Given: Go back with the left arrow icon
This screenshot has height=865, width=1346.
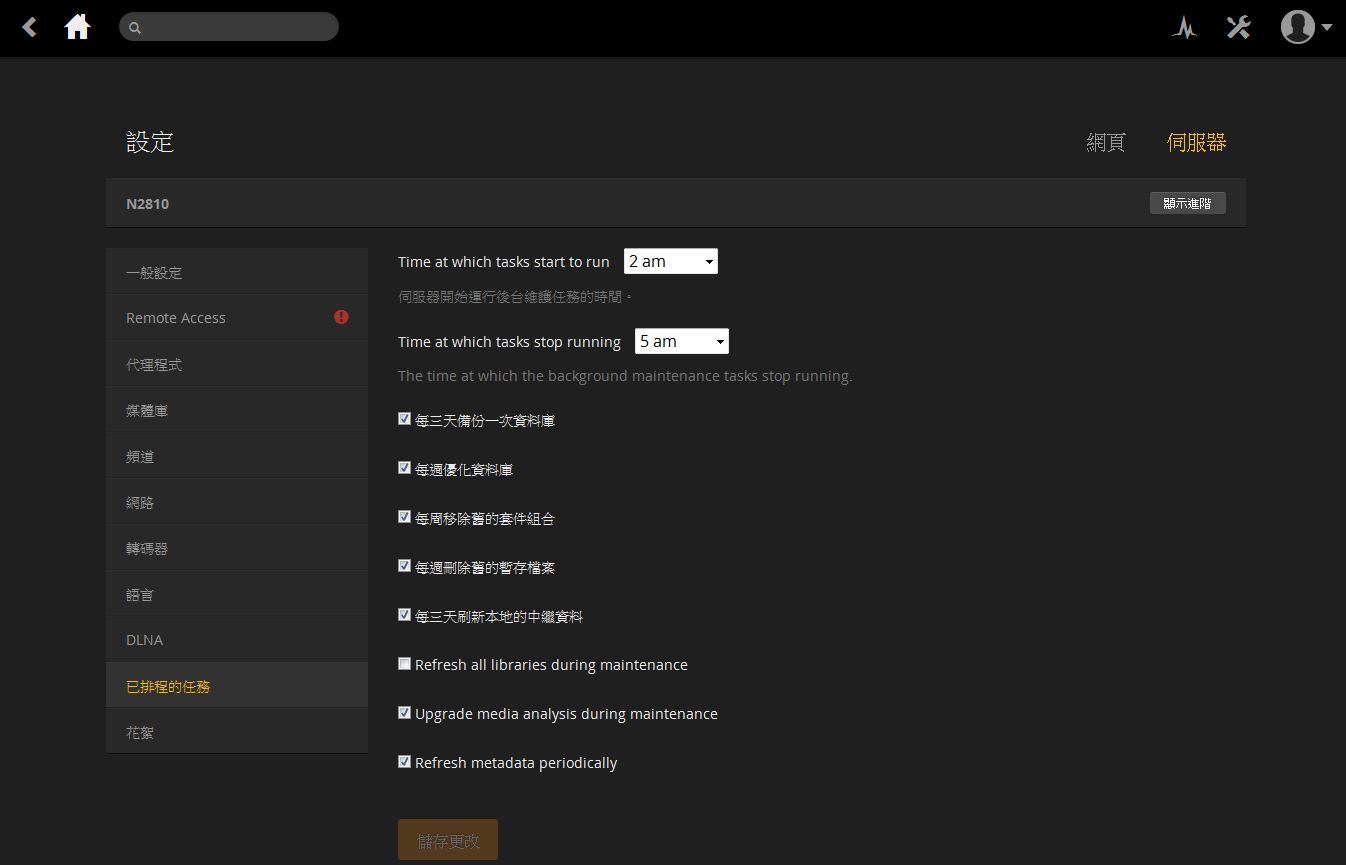Looking at the screenshot, I should coord(30,27).
